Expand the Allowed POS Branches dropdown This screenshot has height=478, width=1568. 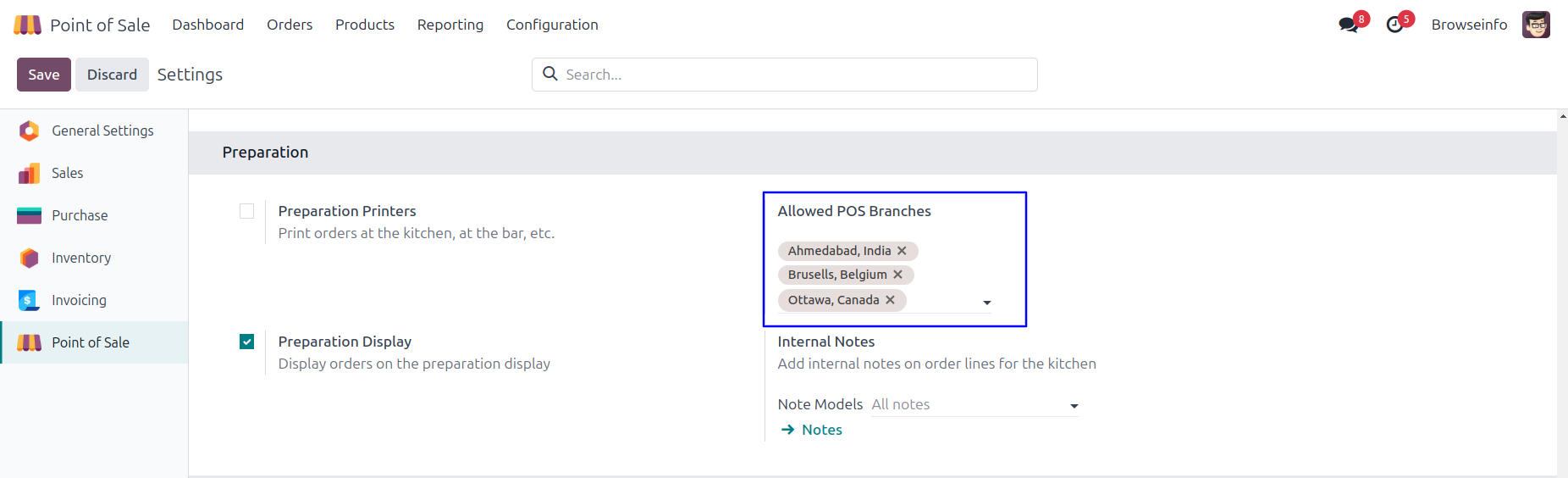[x=986, y=303]
